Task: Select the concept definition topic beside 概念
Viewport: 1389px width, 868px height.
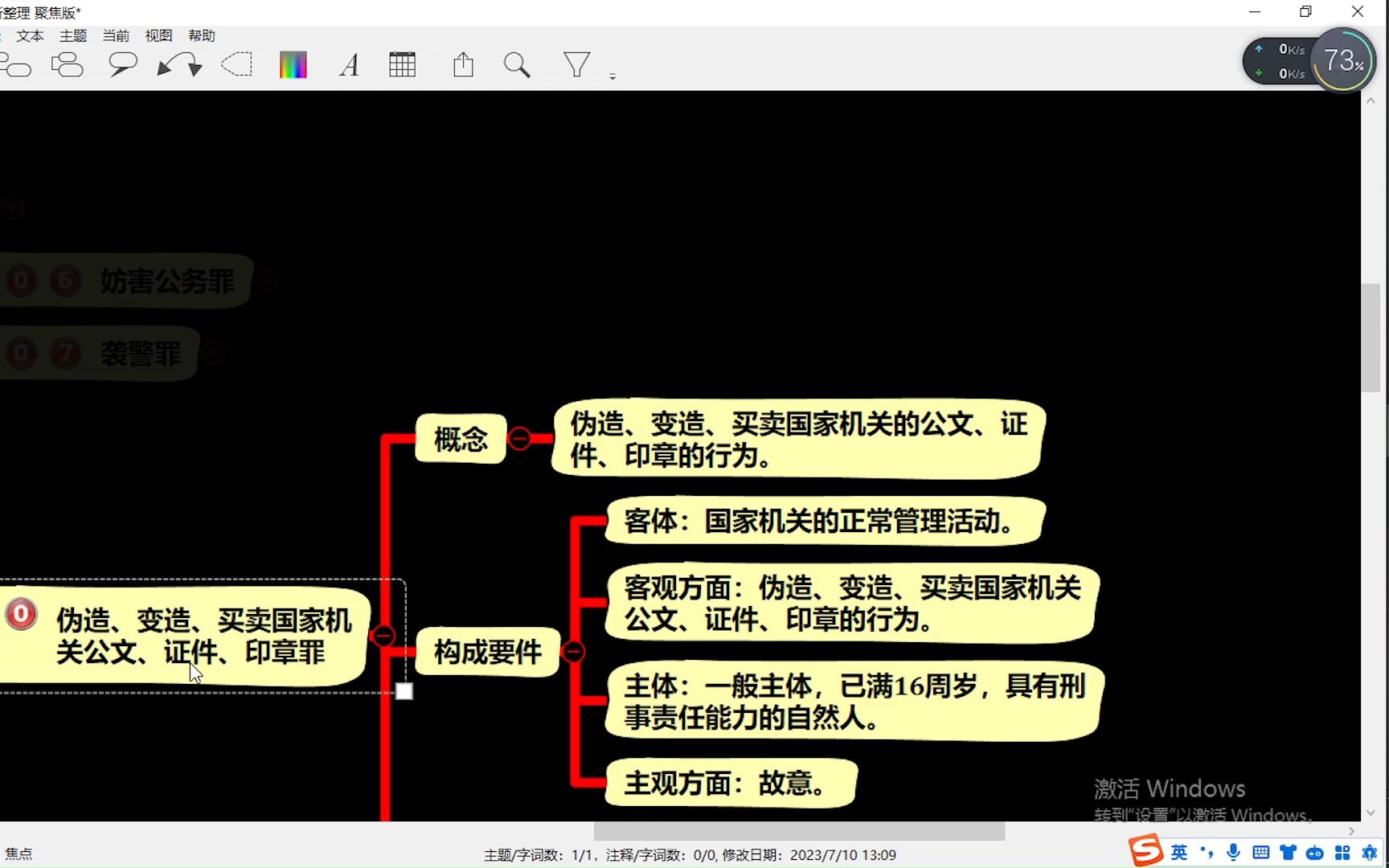Action: [798, 439]
